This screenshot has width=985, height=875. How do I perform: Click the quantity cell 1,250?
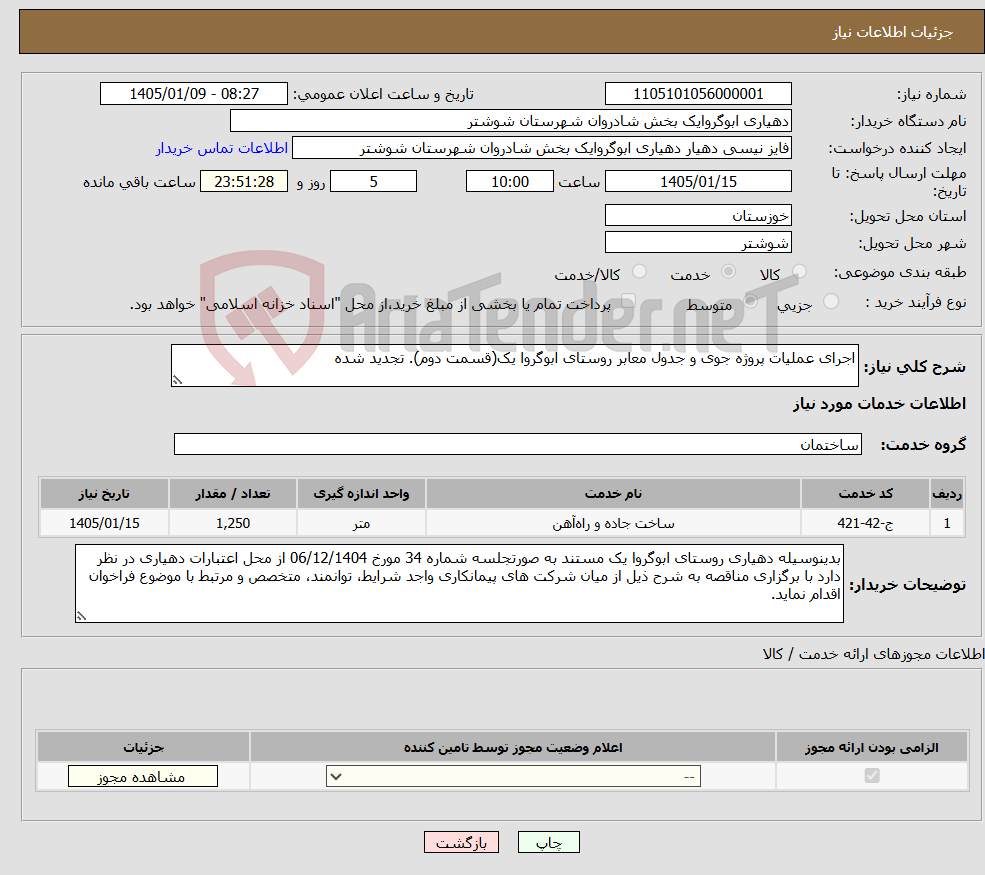(x=232, y=523)
